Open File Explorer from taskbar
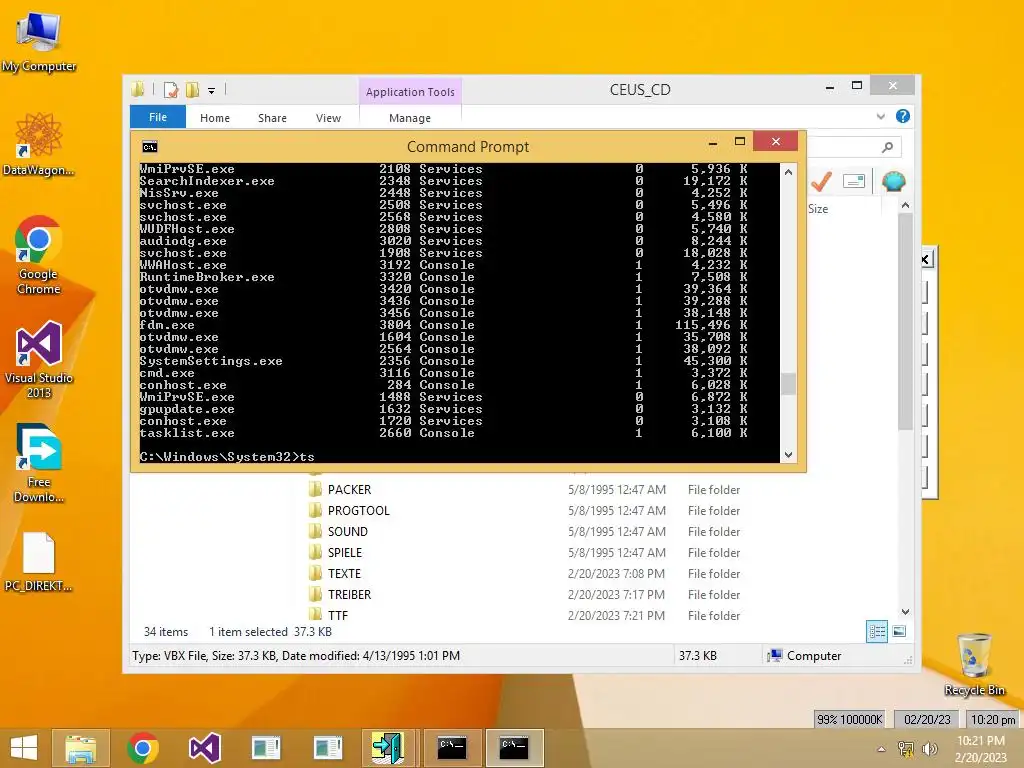Image resolution: width=1024 pixels, height=768 pixels. click(x=80, y=748)
